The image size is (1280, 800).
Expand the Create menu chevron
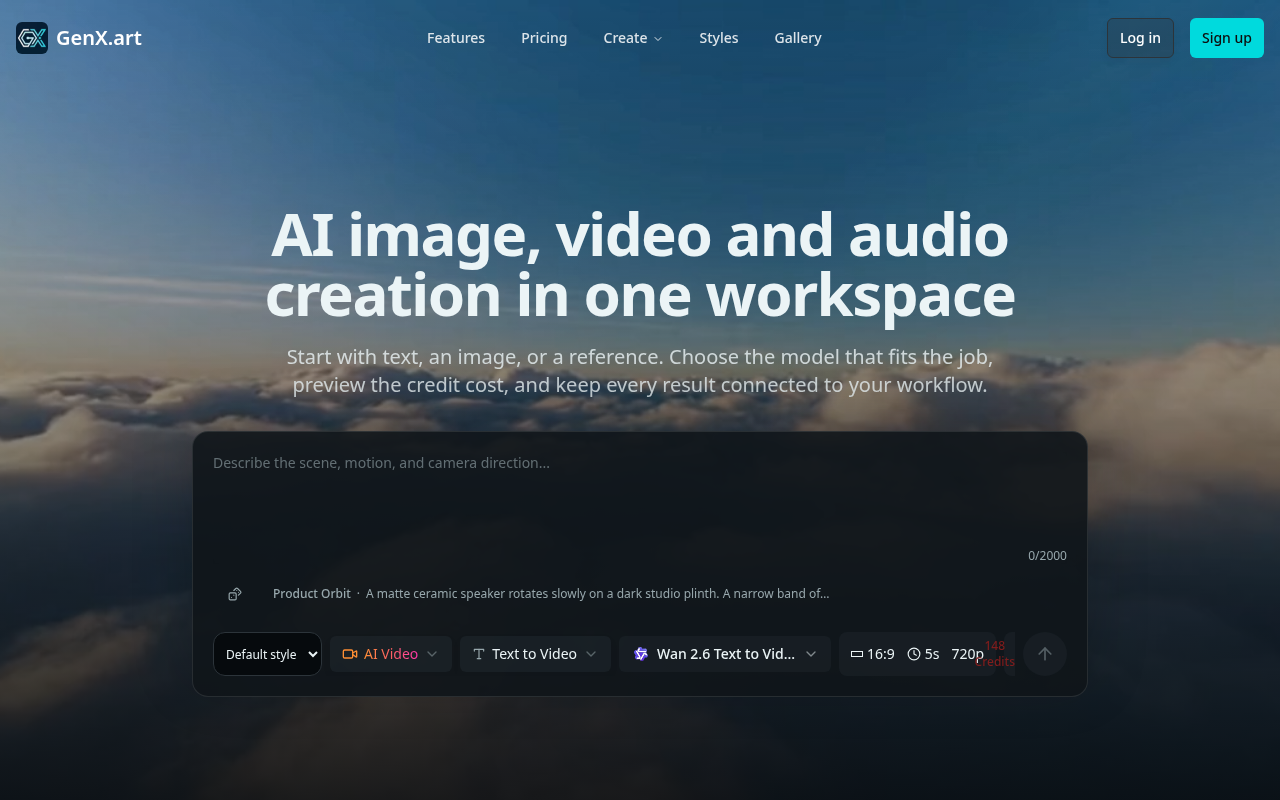coord(658,39)
